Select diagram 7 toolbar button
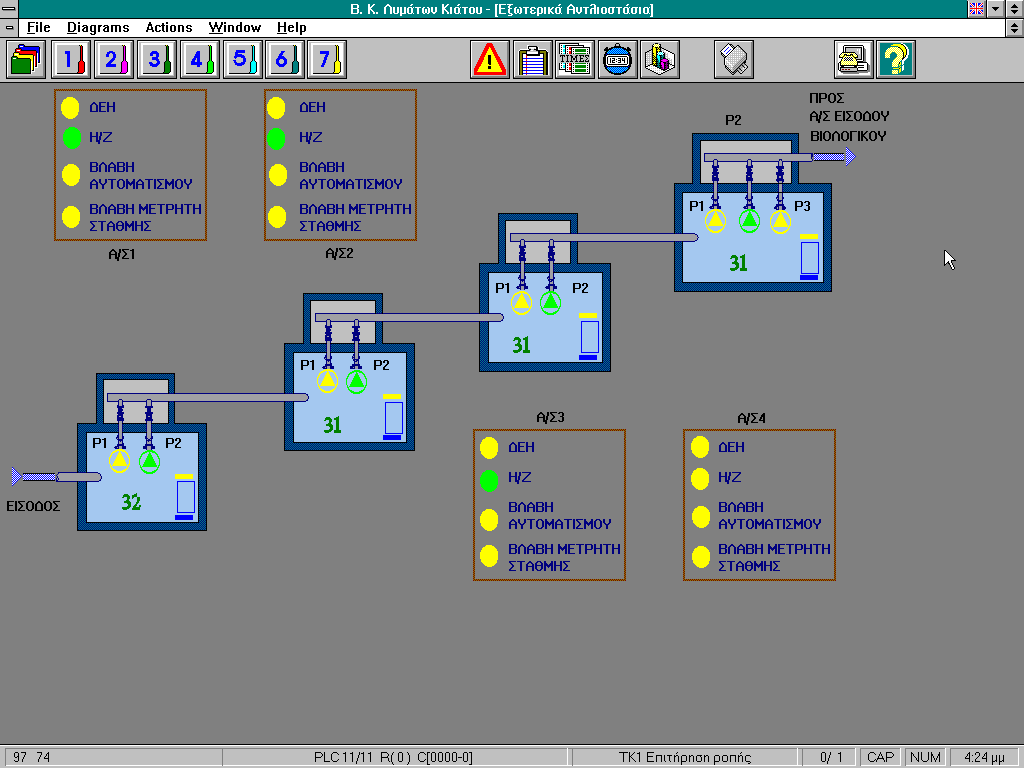This screenshot has width=1024, height=768. 325,60
